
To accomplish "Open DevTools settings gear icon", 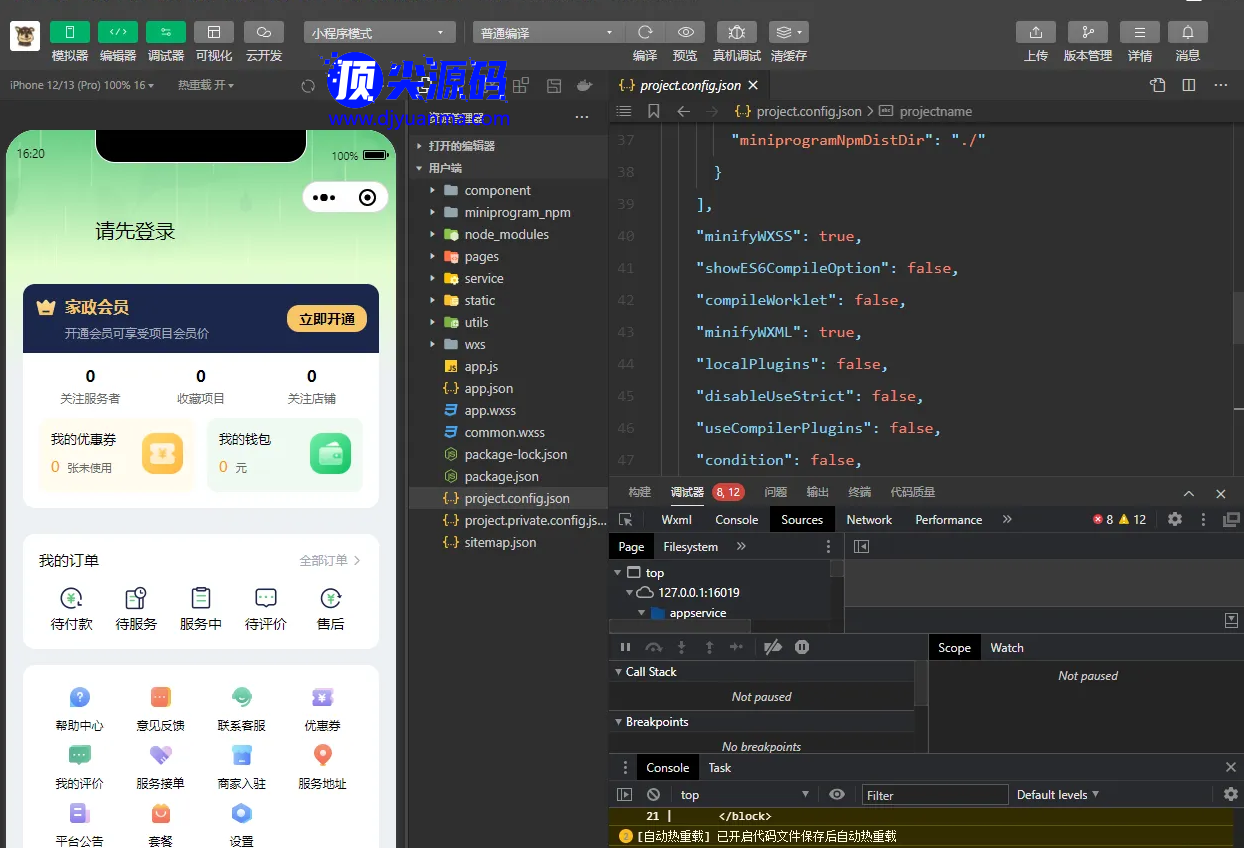I will [1175, 520].
